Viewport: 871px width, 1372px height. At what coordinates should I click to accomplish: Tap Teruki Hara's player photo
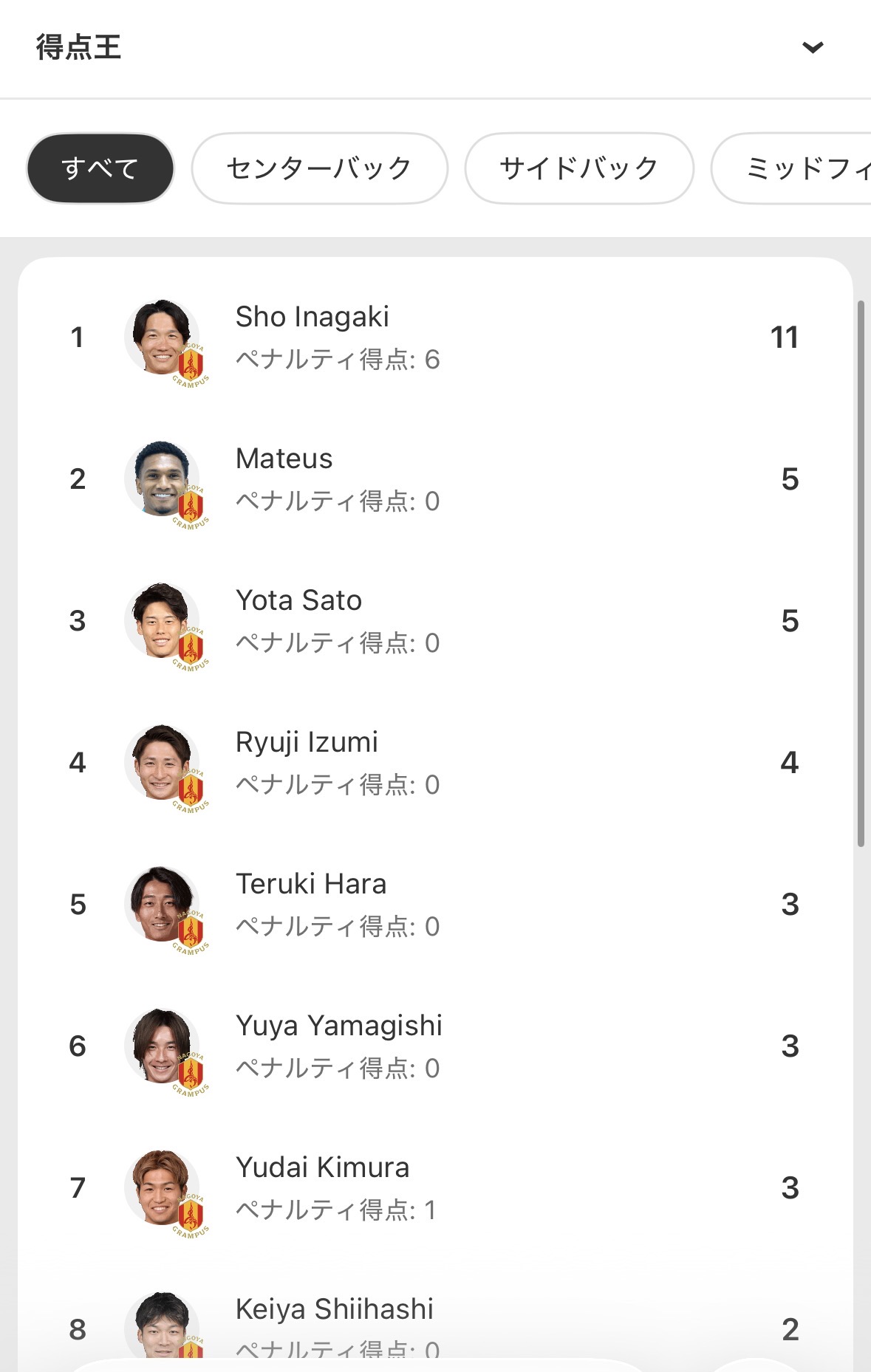pos(162,903)
